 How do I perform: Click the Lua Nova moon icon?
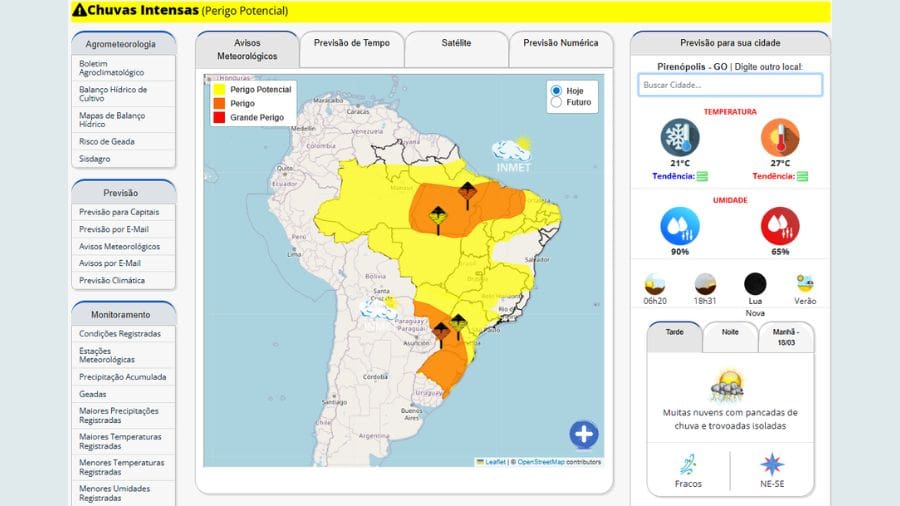pos(755,284)
